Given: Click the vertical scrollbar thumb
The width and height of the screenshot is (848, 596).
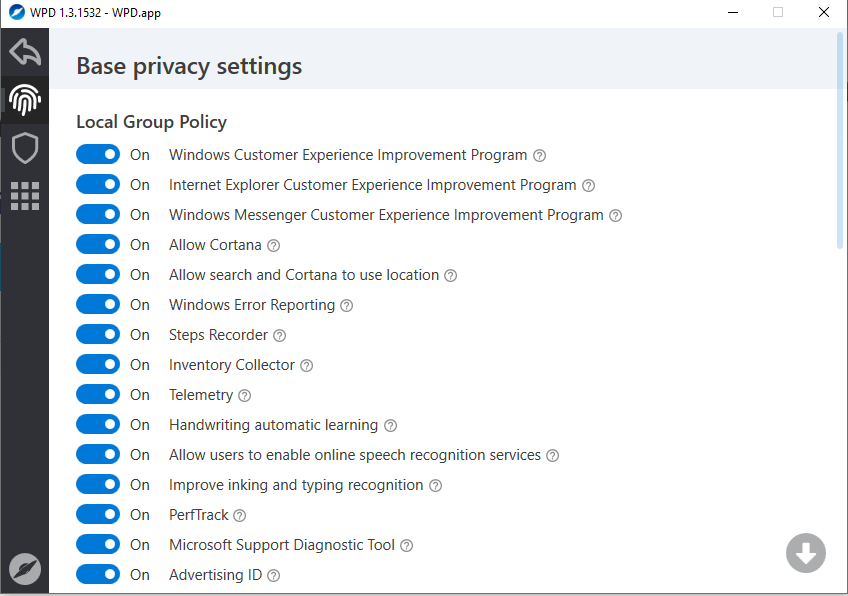Looking at the screenshot, I should [840, 140].
